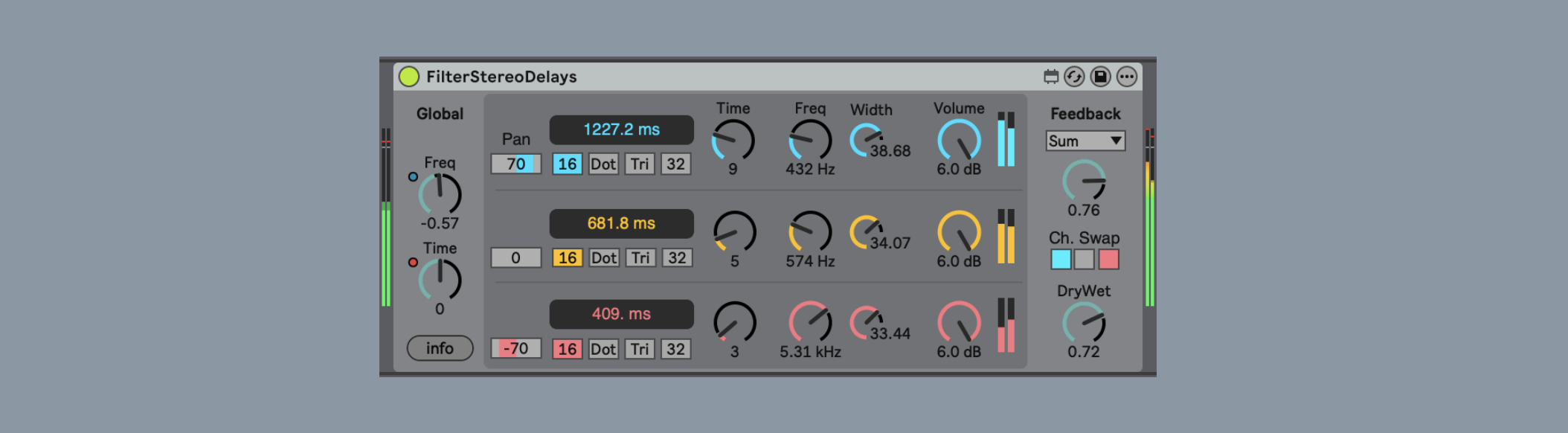The width and height of the screenshot is (1568, 433).
Task: Click the red dot beside Global Time
Action: [x=413, y=262]
